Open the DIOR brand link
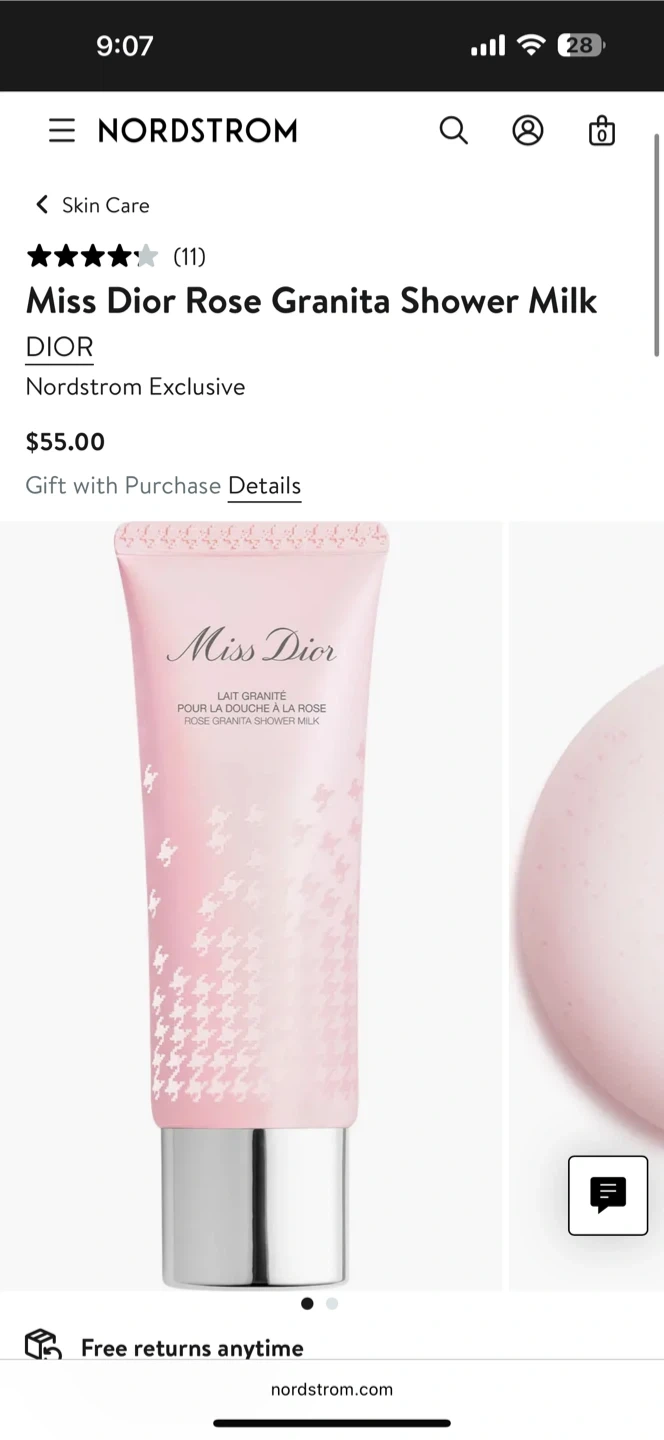This screenshot has height=1440, width=664. click(x=59, y=347)
